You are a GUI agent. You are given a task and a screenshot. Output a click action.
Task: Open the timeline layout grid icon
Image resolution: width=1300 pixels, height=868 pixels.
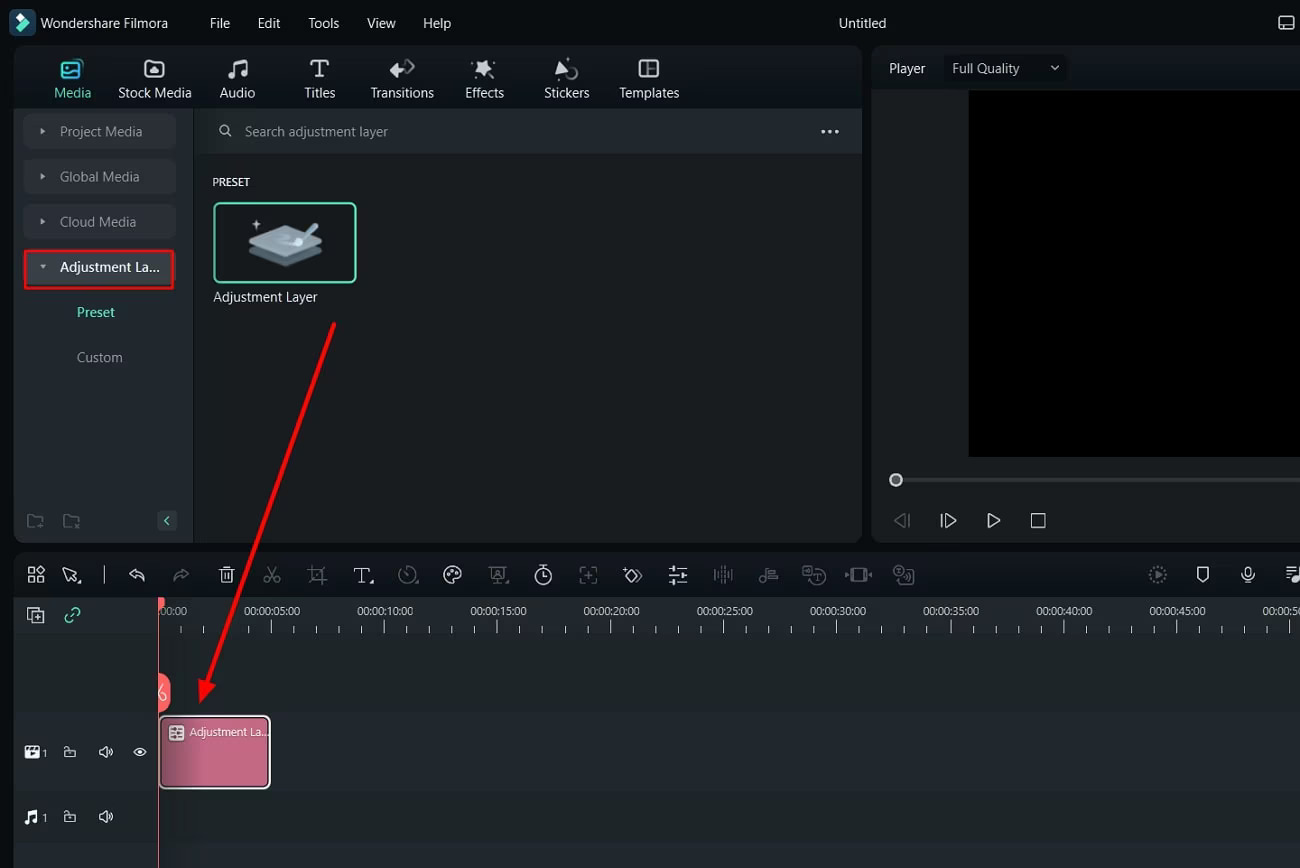pyautogui.click(x=36, y=574)
